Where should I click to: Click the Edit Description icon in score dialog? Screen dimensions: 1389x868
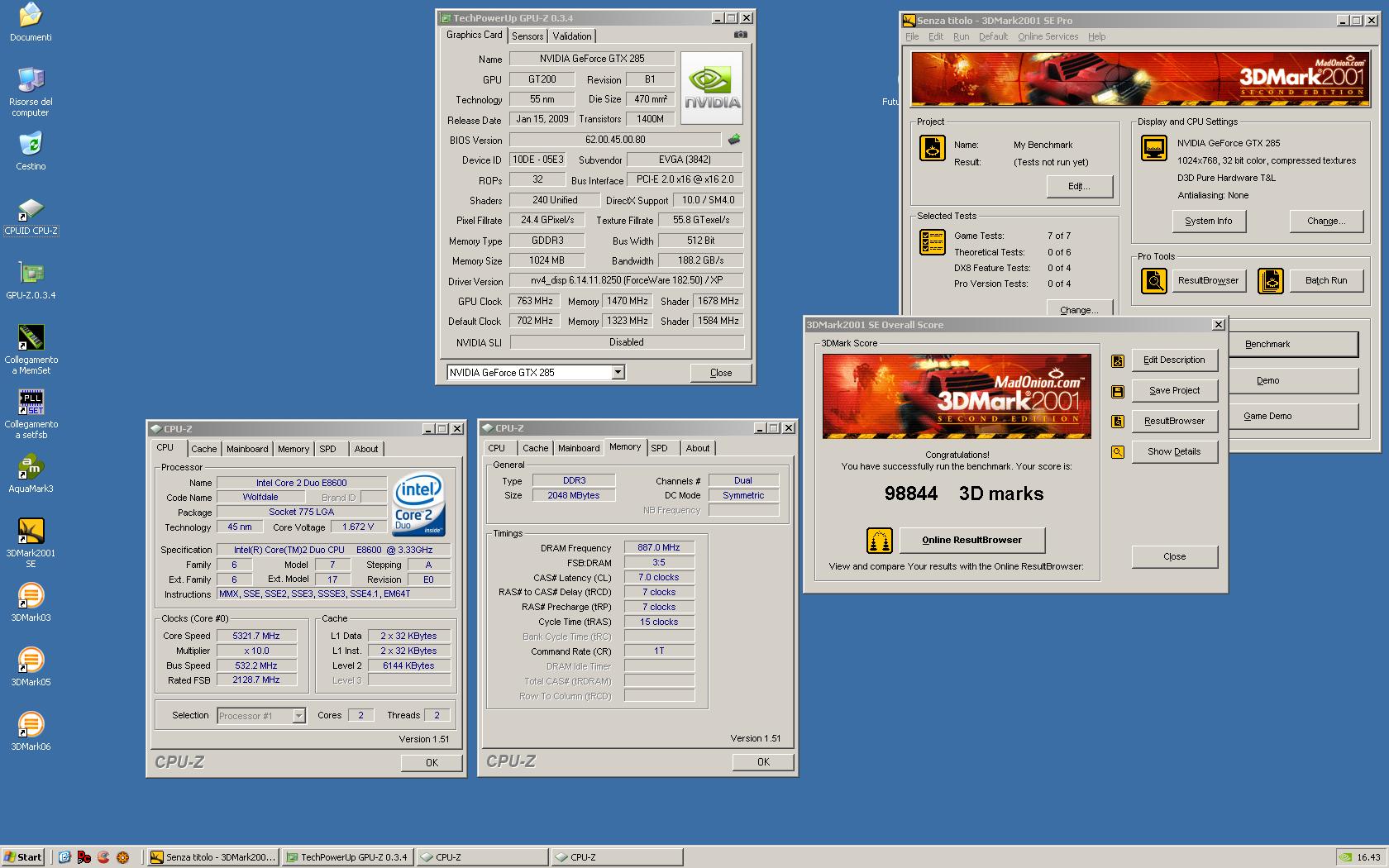tap(1118, 360)
